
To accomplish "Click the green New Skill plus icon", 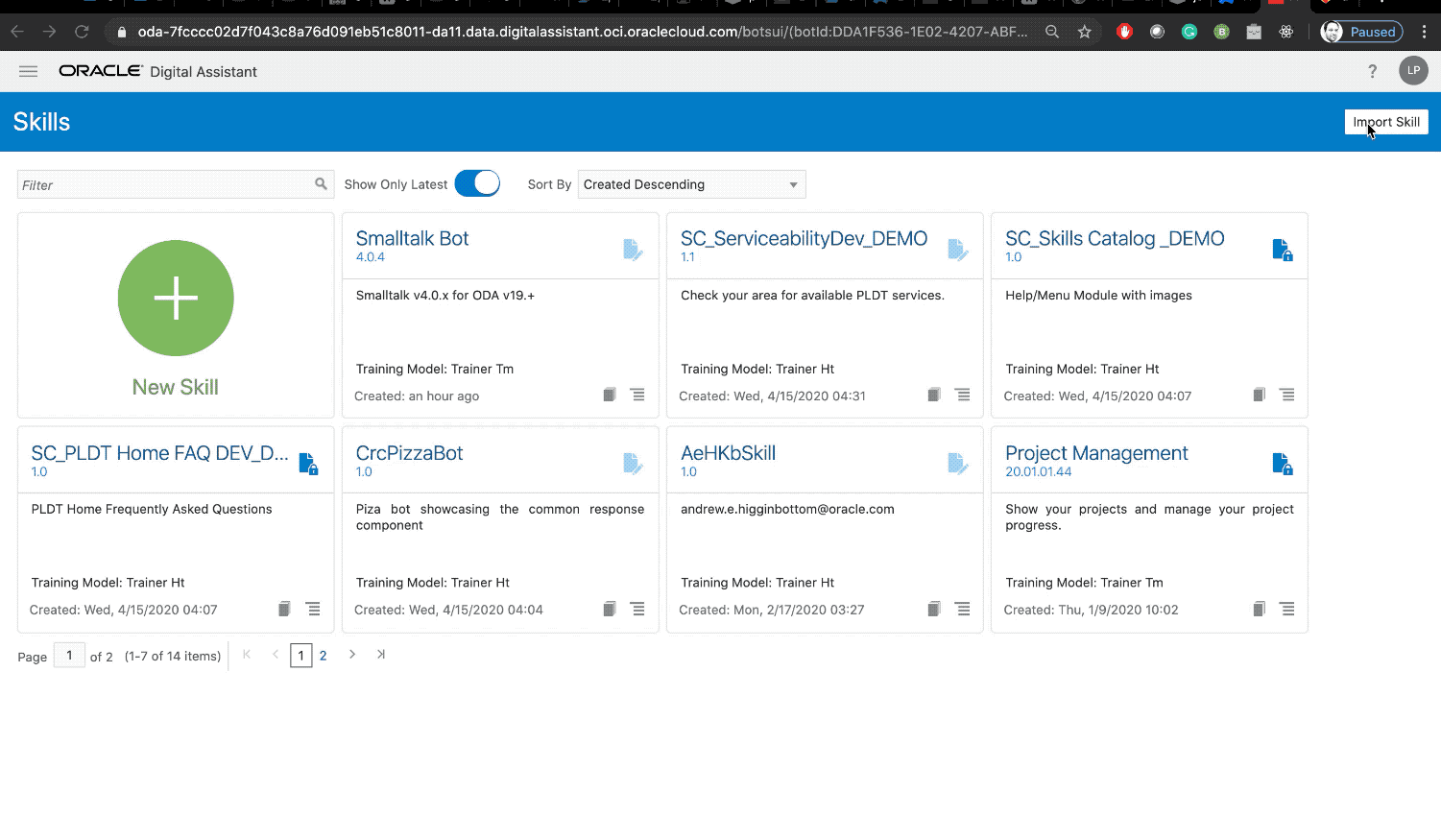I will 176,298.
